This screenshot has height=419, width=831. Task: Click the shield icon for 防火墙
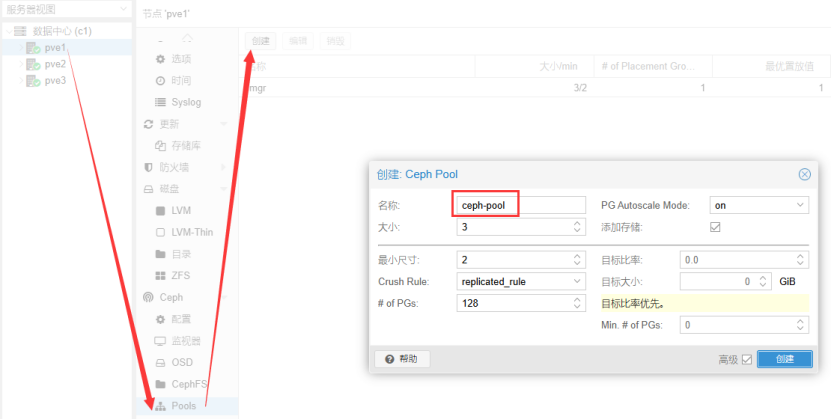coord(149,168)
